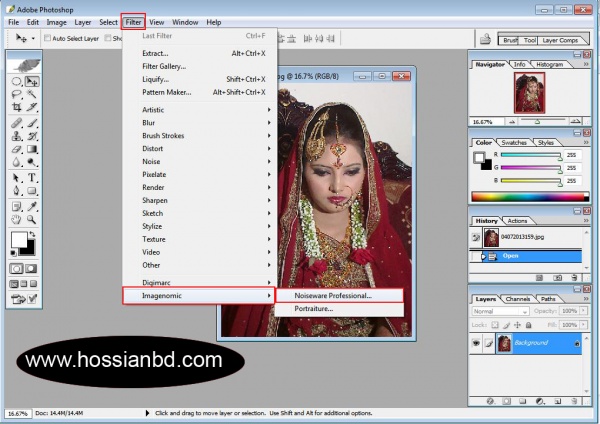Select the Dodge tool
Image resolution: width=600 pixels, height=424 pixels.
[x=32, y=162]
